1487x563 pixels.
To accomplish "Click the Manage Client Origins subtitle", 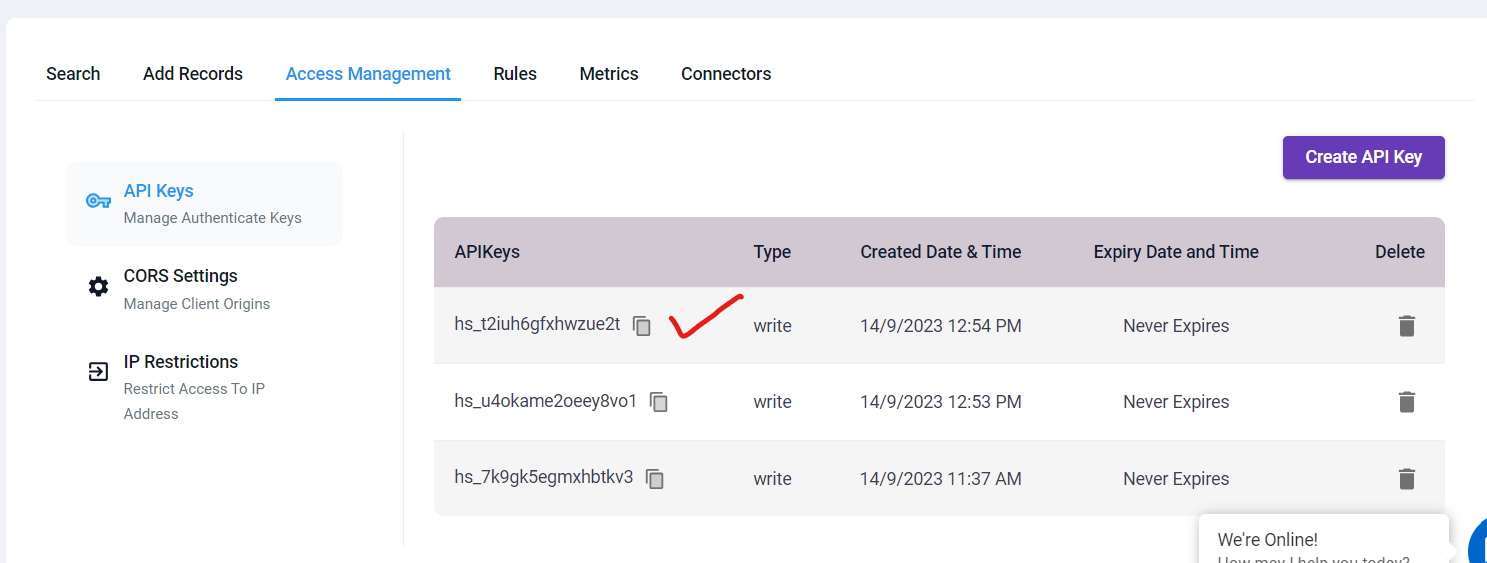I will [x=197, y=304].
